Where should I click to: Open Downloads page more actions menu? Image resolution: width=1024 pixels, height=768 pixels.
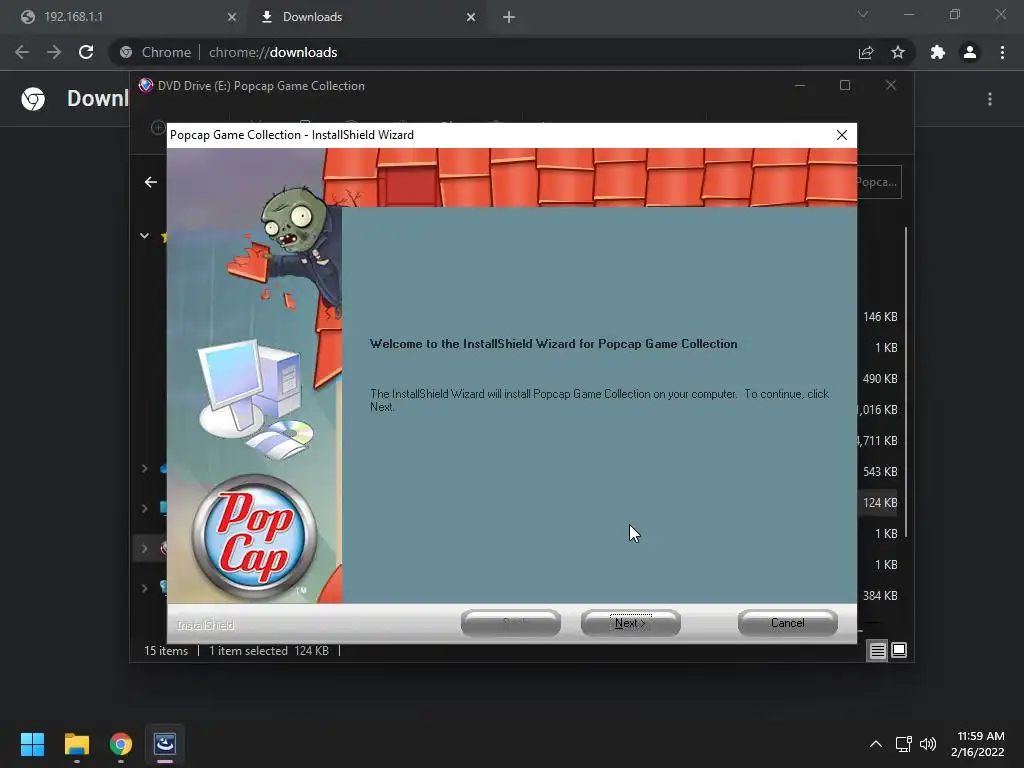point(990,99)
